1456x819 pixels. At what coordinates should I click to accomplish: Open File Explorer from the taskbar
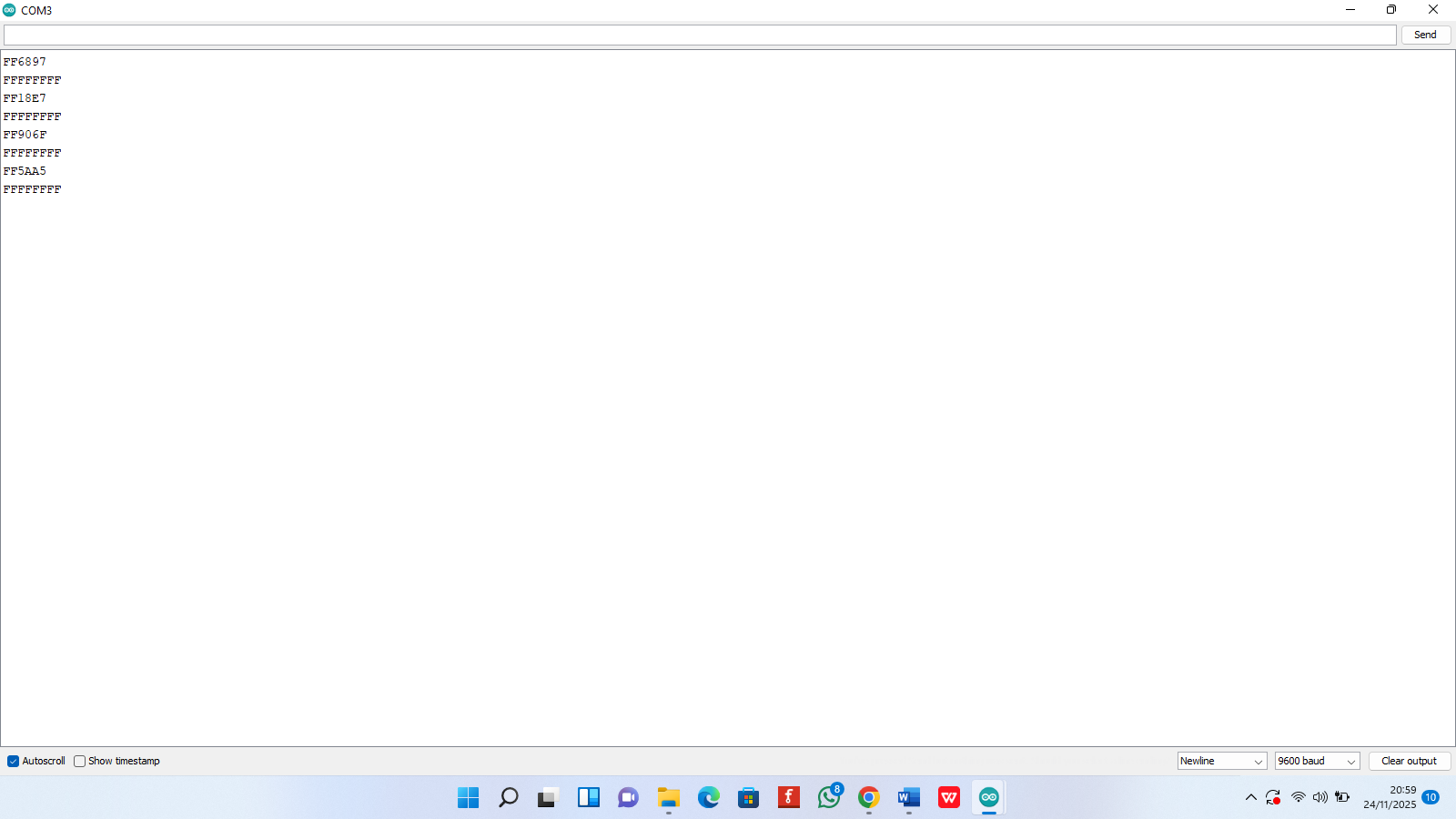[669, 798]
